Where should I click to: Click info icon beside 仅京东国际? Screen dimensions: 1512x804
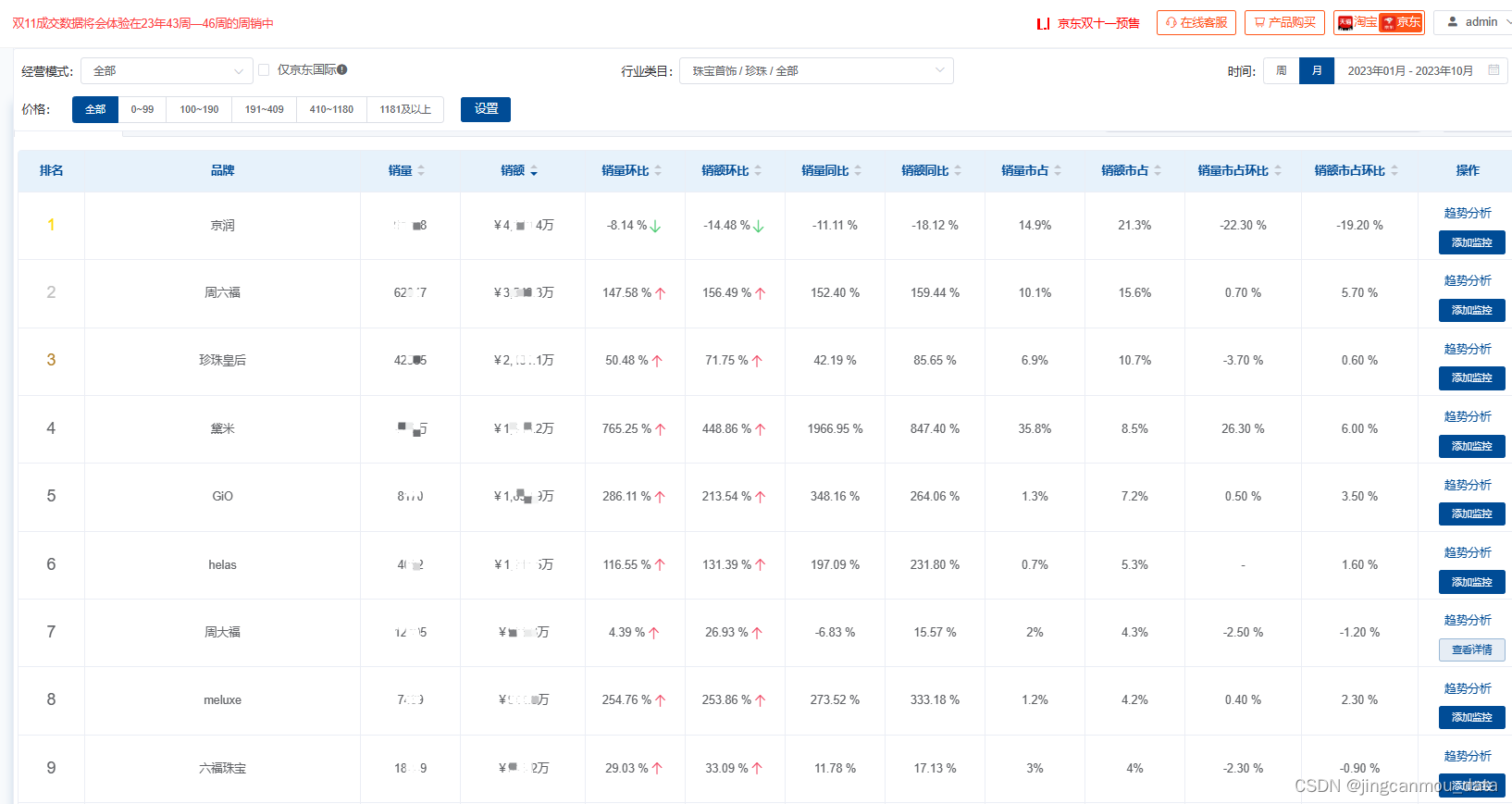coord(342,69)
